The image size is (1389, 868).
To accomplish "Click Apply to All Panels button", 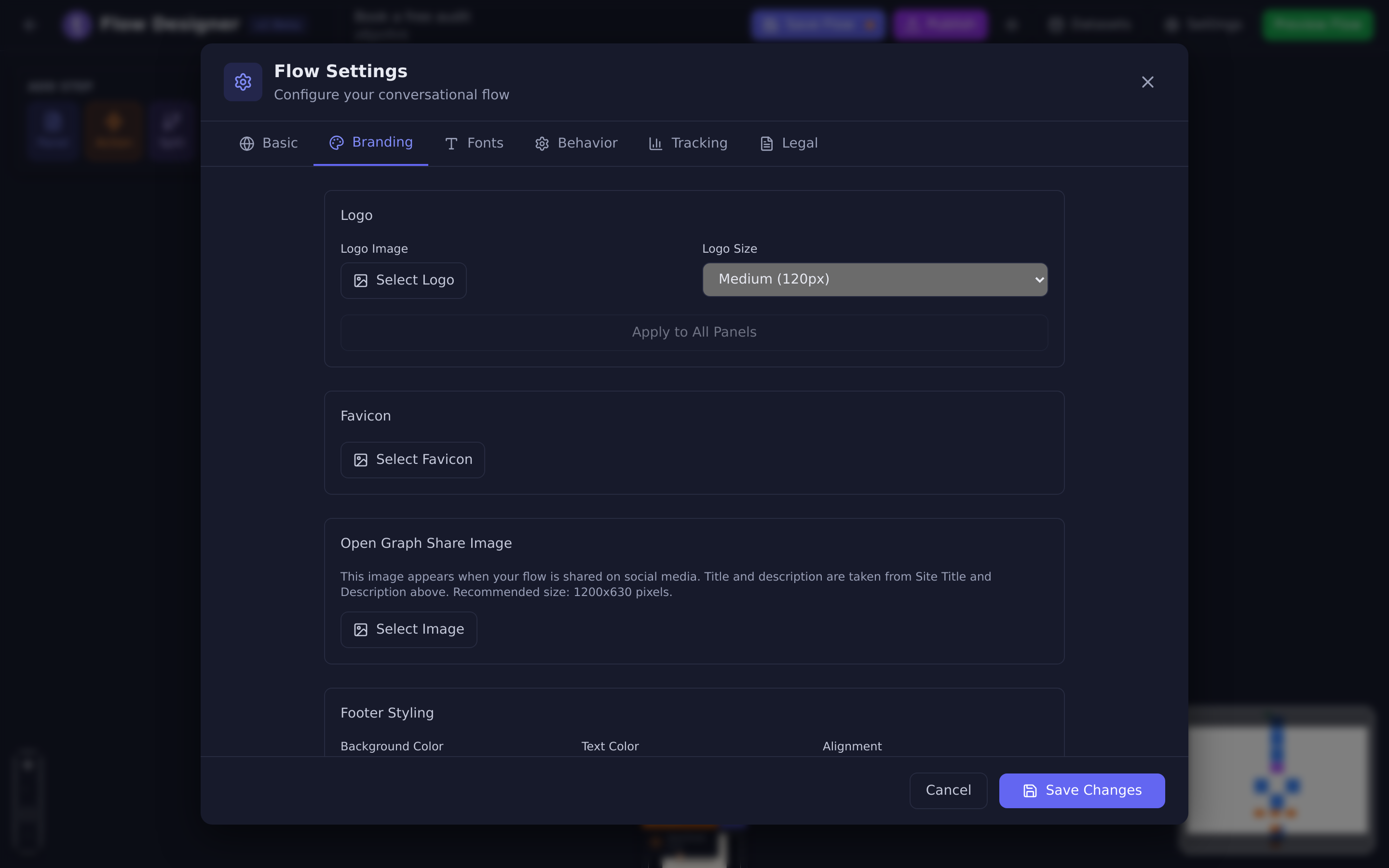I will click(x=694, y=332).
